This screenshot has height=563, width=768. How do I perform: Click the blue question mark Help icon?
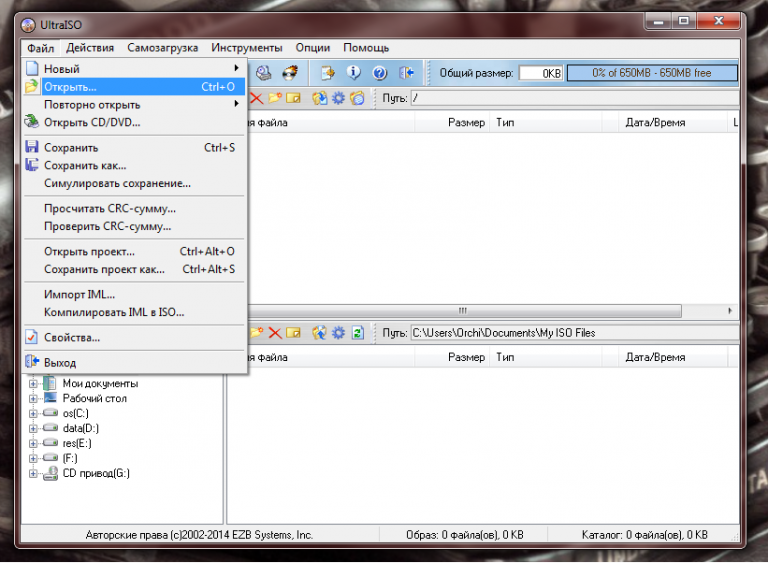point(380,73)
